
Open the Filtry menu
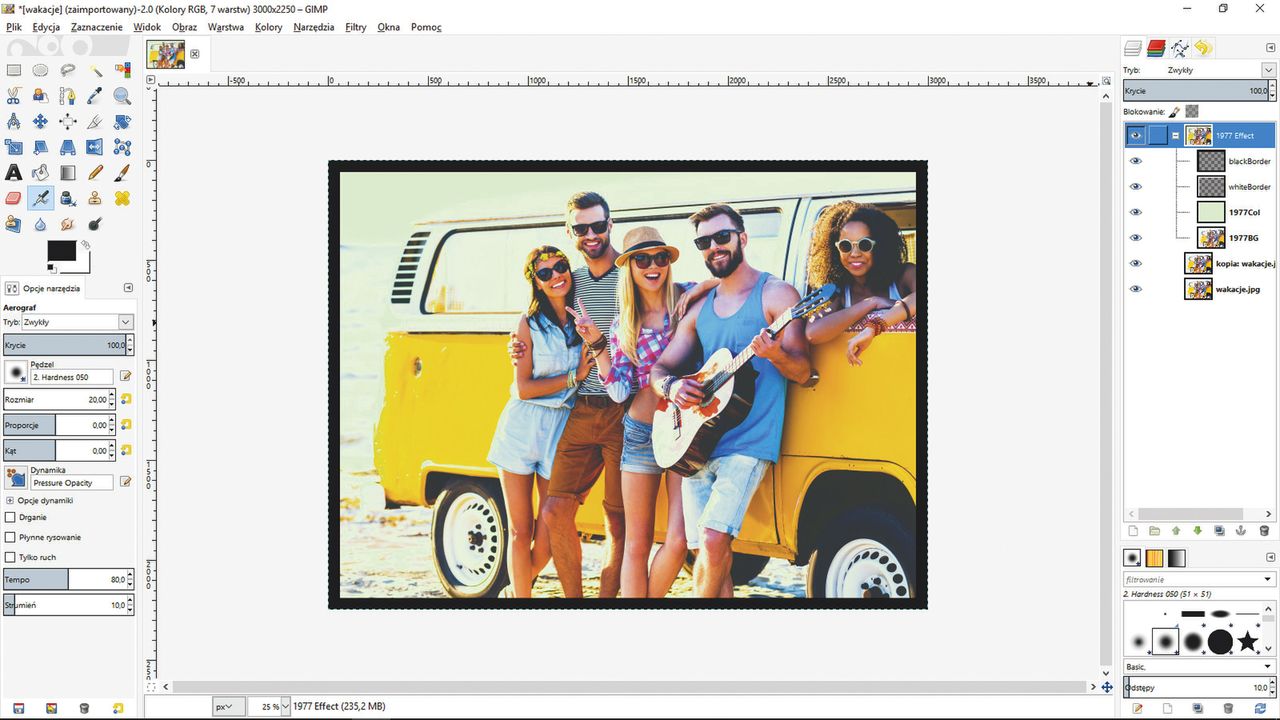[x=356, y=27]
